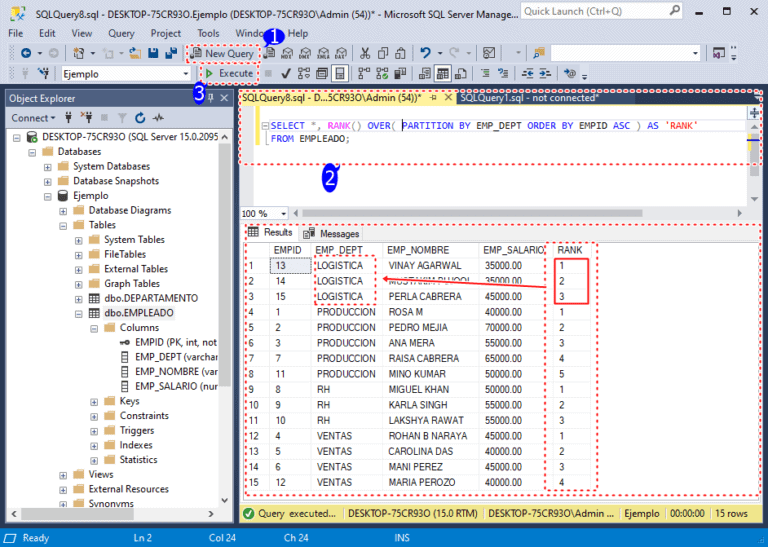768x547 pixels.
Task: Click the editor horizontal scrollbar
Action: point(472,213)
